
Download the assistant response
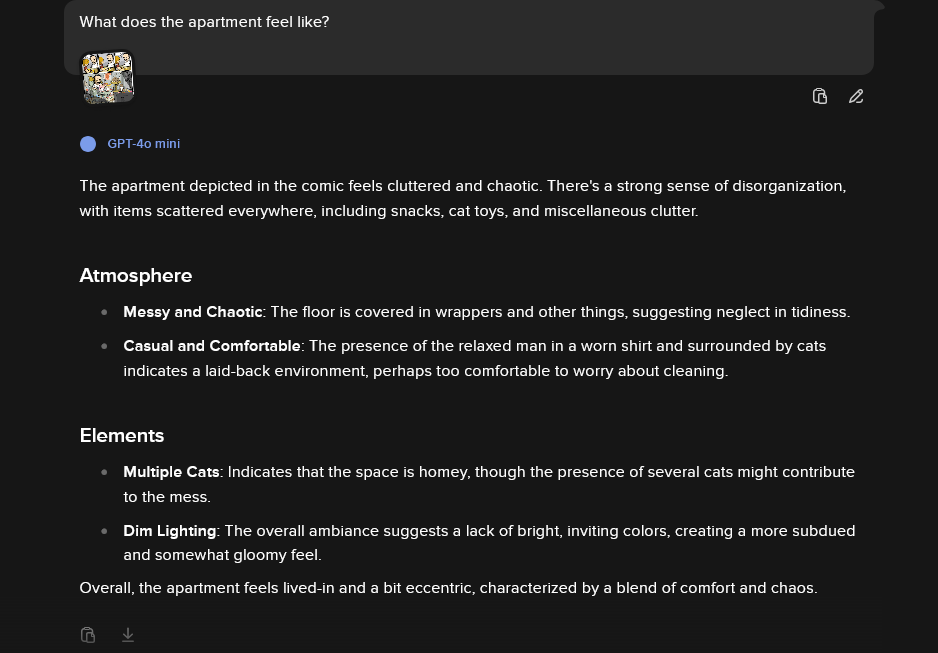click(128, 635)
